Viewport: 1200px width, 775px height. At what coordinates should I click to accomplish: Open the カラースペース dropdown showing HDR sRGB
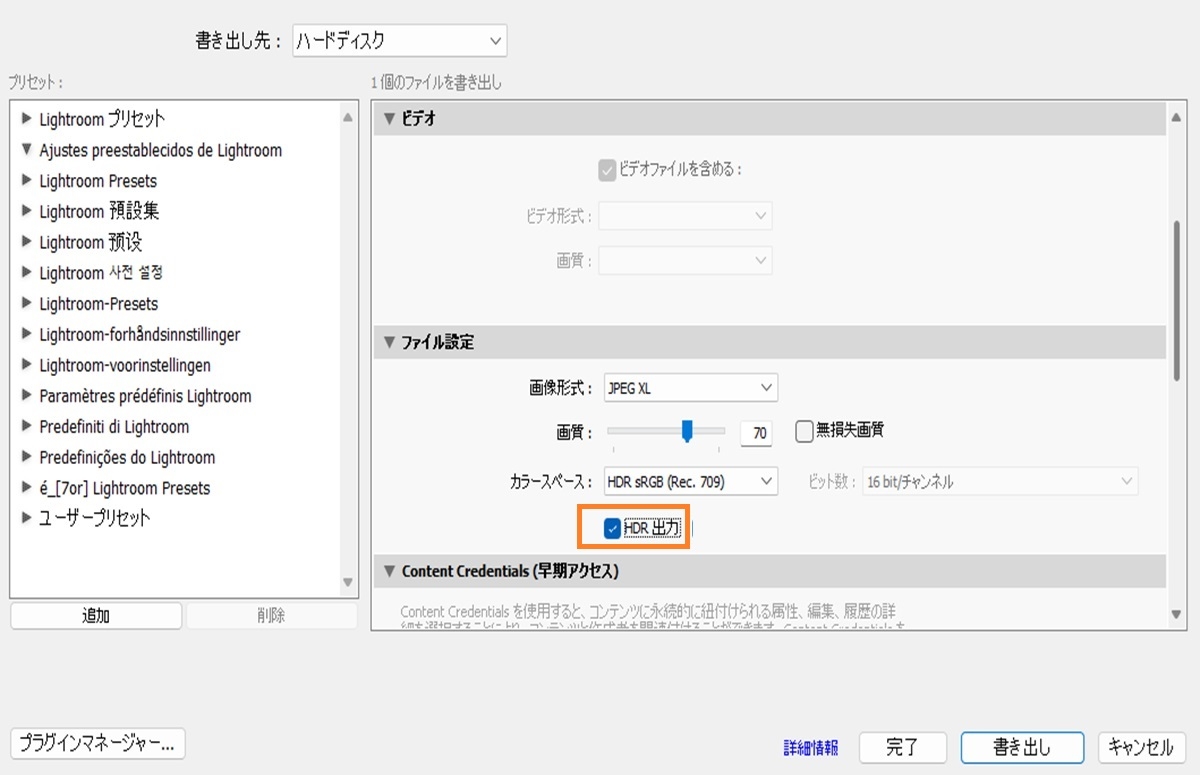point(690,481)
